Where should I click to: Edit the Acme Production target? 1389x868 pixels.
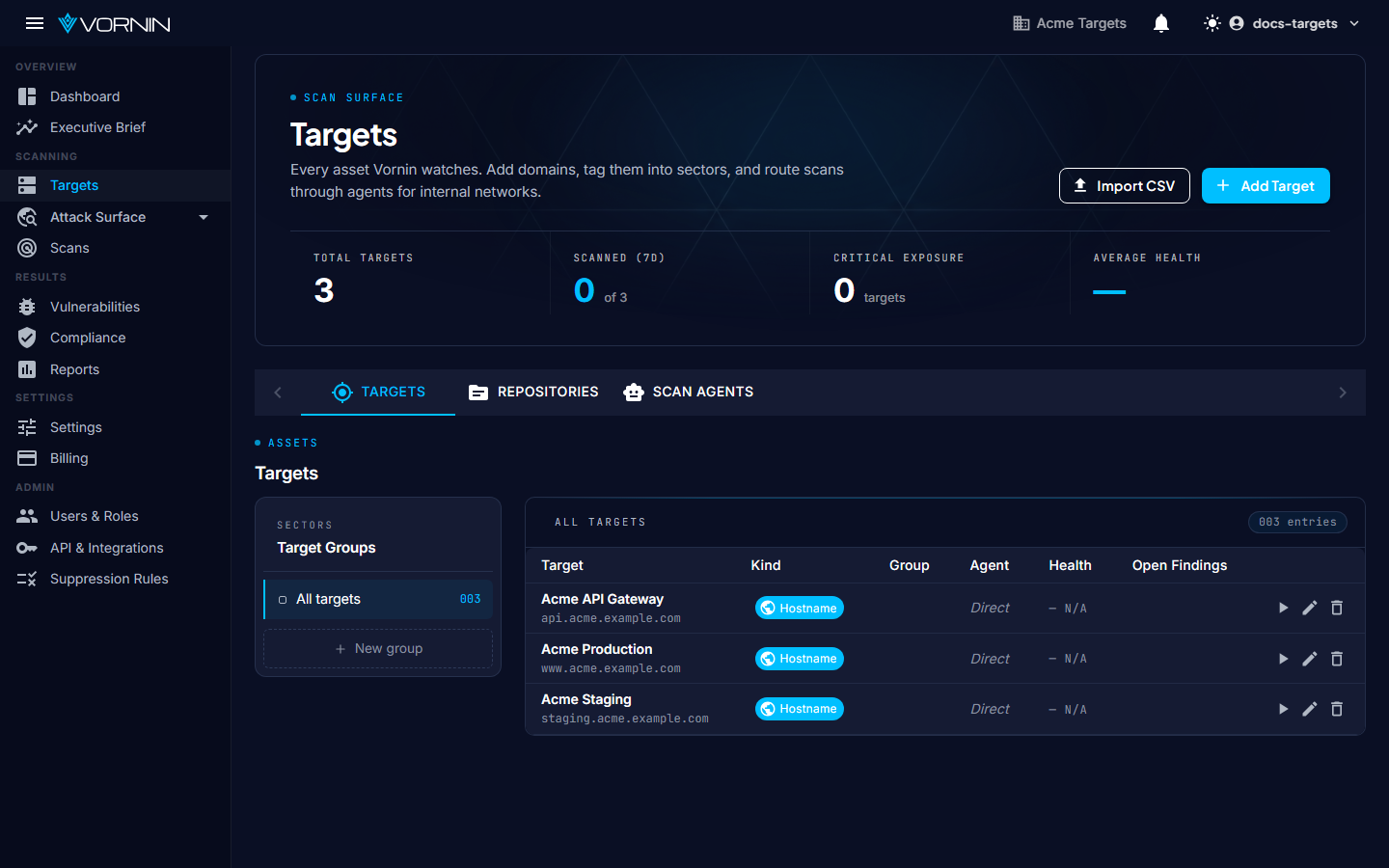[1309, 659]
